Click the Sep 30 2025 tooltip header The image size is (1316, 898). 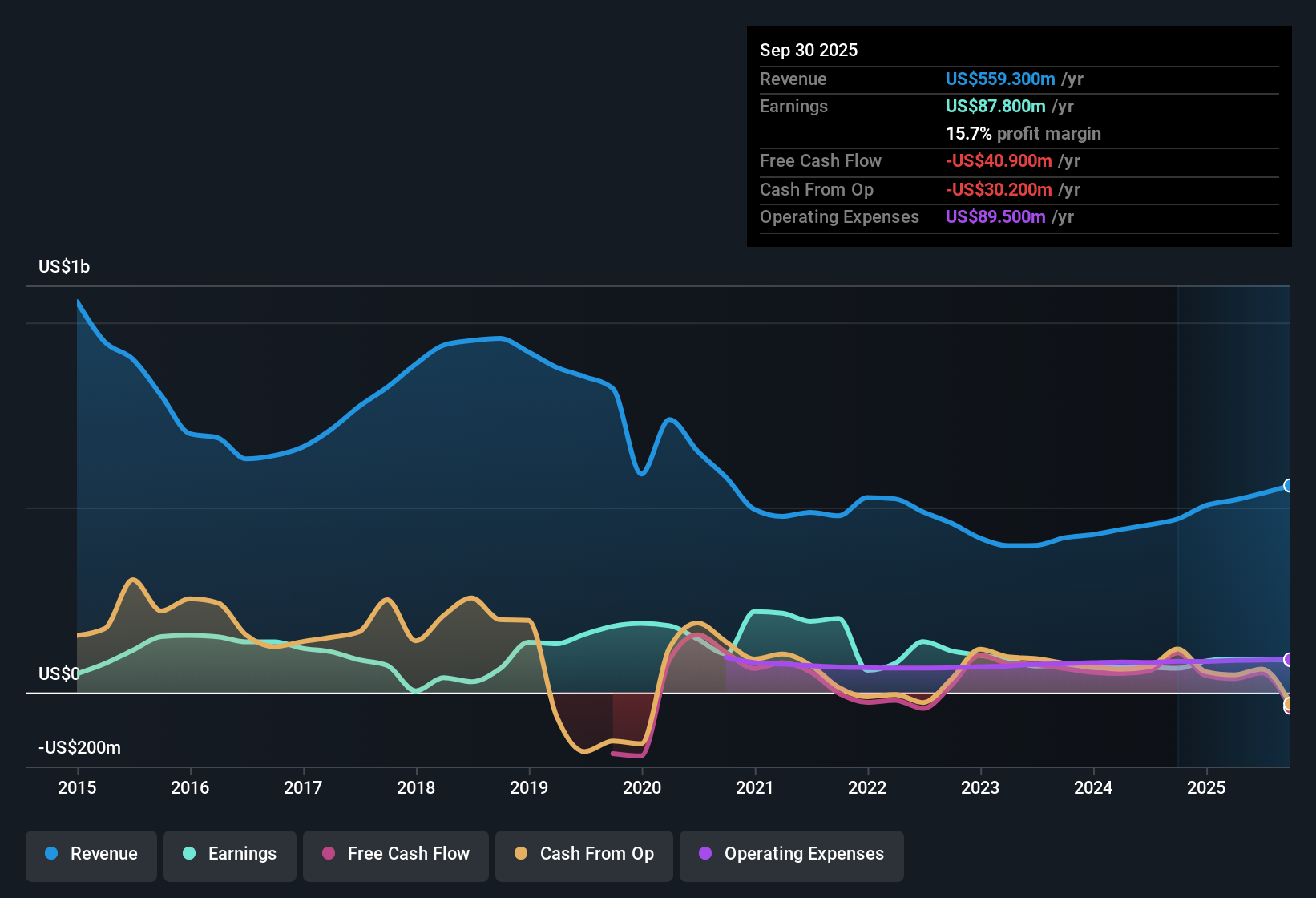tap(809, 50)
